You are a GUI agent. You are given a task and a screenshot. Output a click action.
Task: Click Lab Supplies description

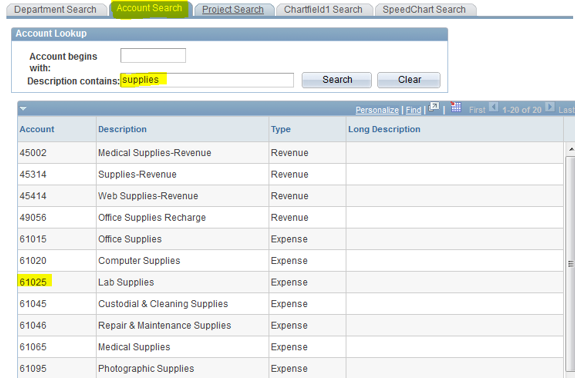[x=126, y=282]
